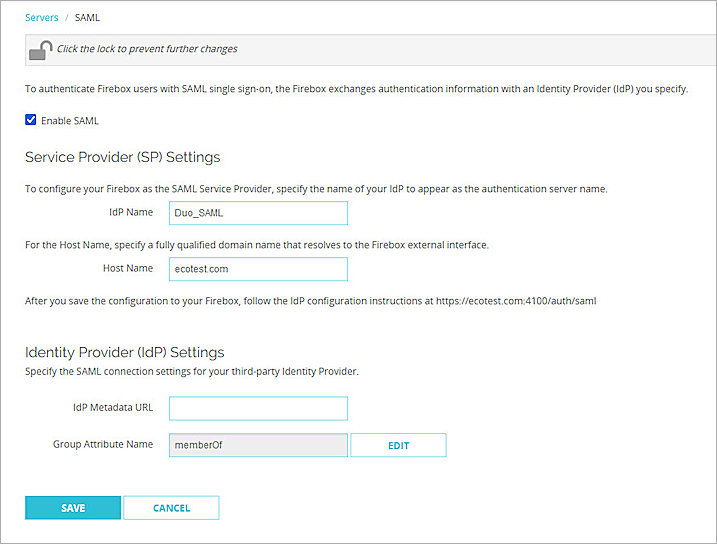Focus the IdP Name field containing Duo_SAML
Viewport: 717px width, 544px height.
click(x=258, y=213)
